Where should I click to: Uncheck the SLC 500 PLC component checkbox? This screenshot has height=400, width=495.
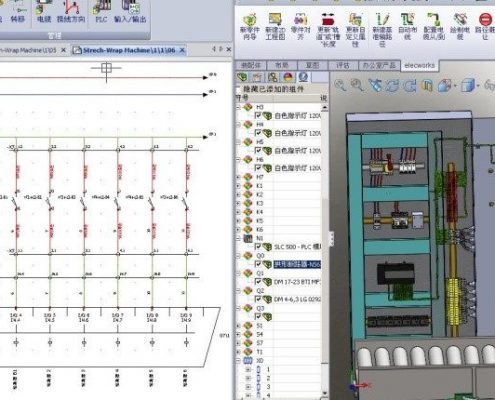coord(258,247)
